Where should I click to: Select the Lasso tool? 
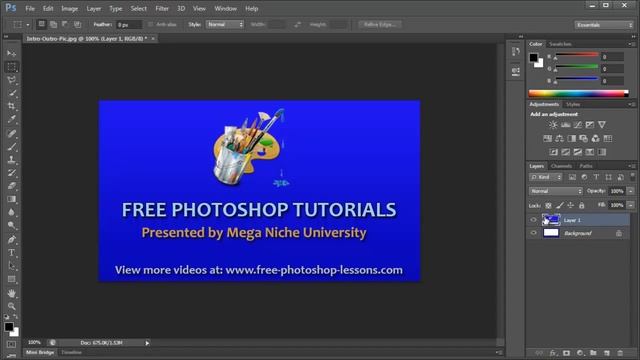[x=11, y=80]
